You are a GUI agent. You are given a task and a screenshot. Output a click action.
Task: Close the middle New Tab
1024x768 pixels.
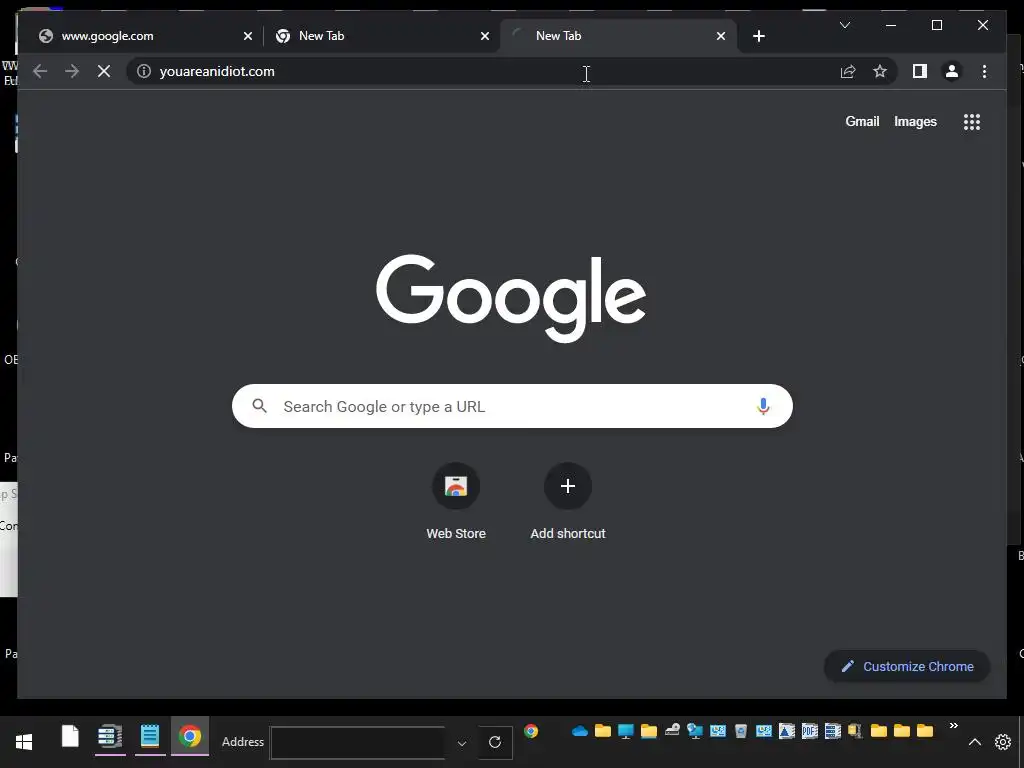(x=485, y=36)
